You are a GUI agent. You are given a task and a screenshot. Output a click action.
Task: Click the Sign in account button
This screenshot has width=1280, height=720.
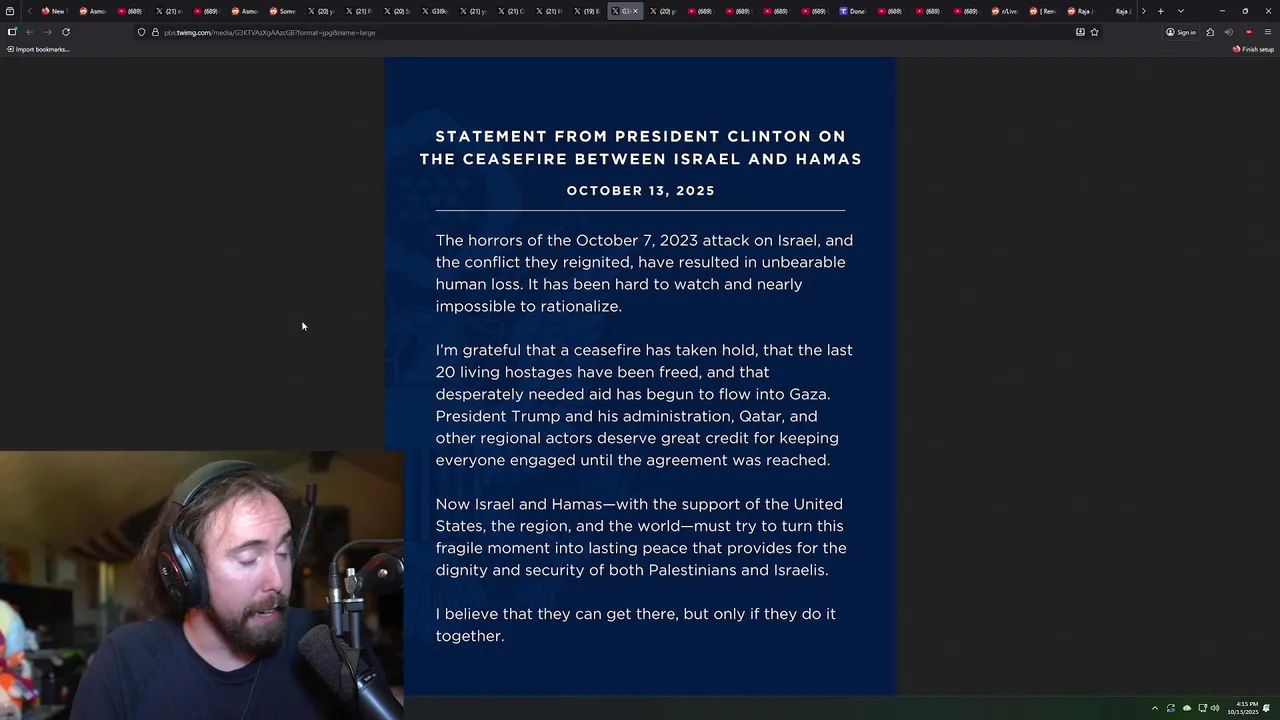(1181, 32)
